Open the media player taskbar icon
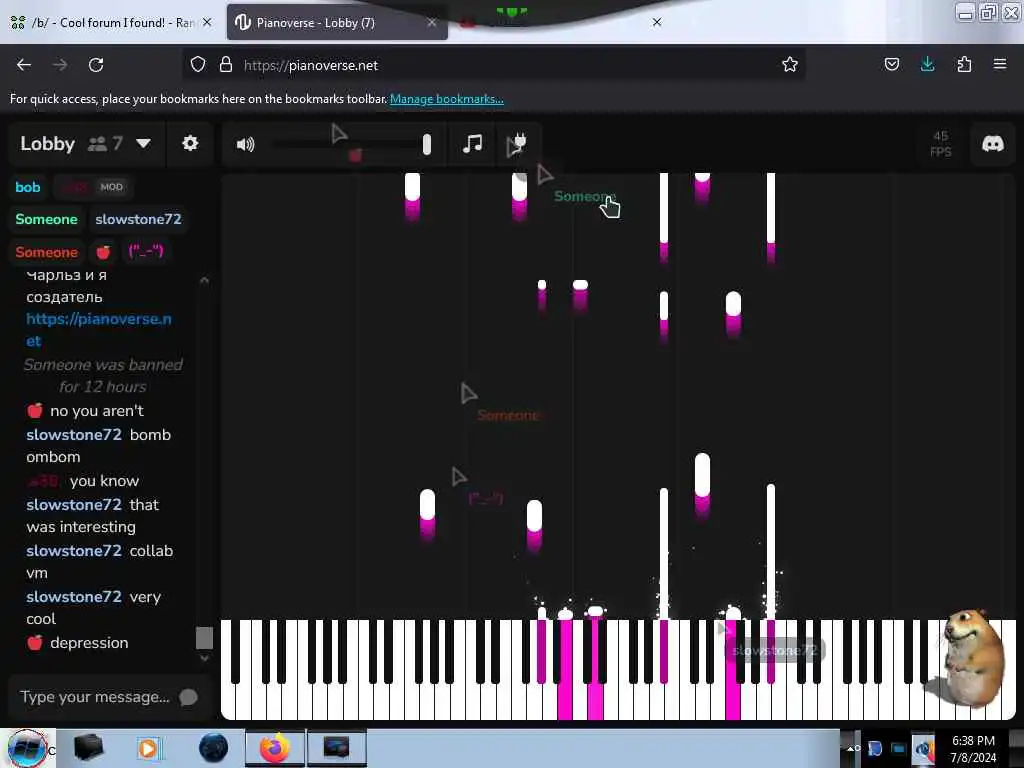Viewport: 1024px width, 768px height. [150, 748]
